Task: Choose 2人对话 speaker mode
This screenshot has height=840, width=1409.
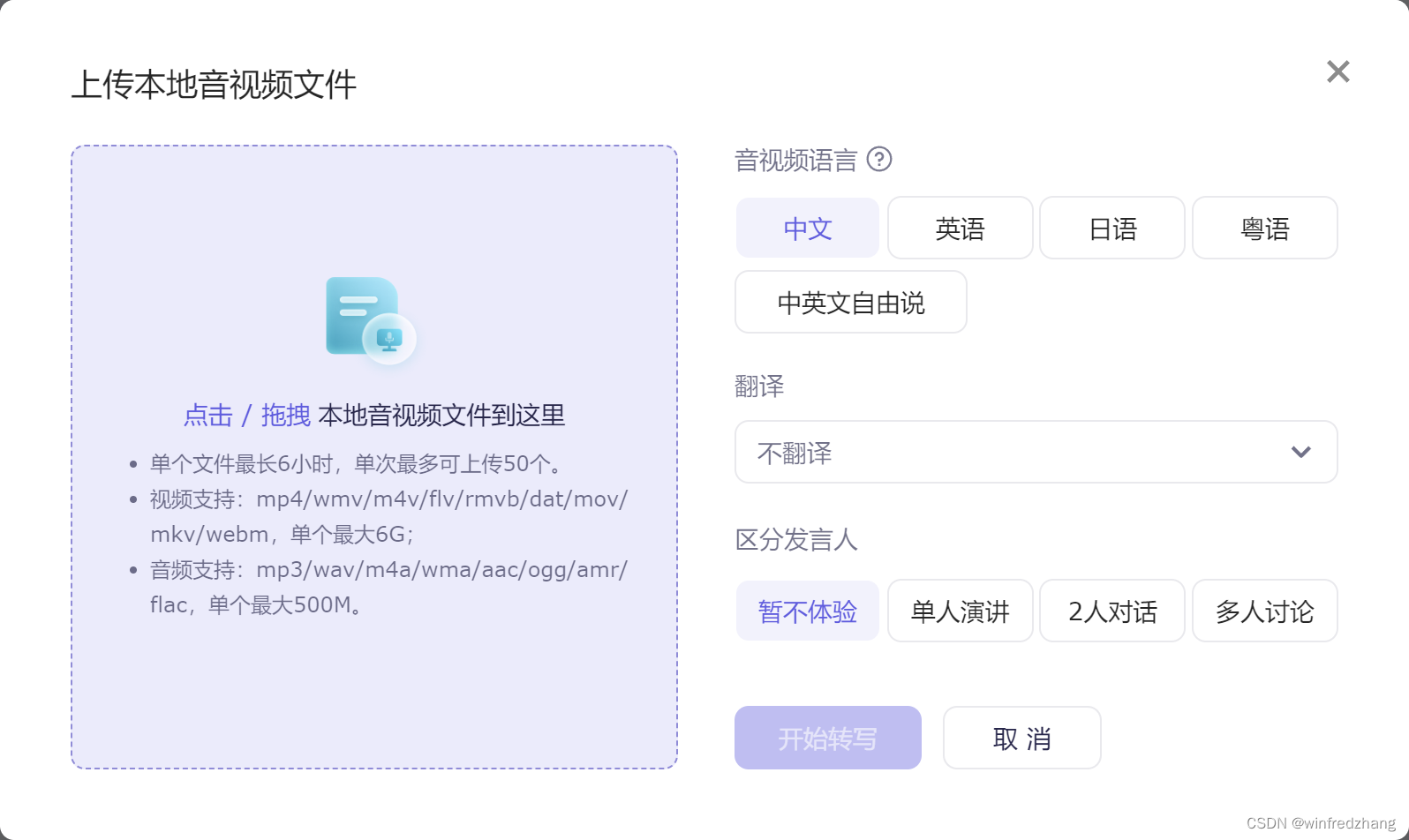Action: [1112, 611]
